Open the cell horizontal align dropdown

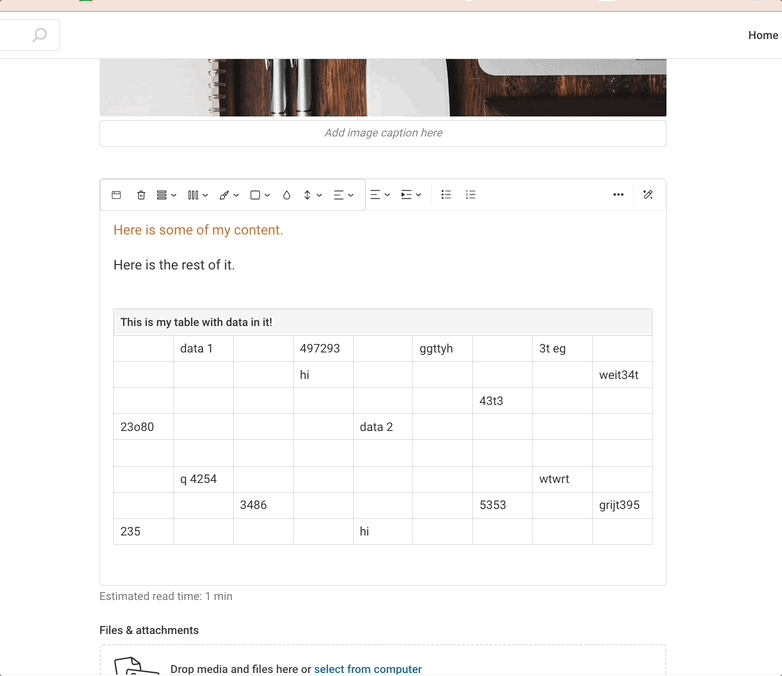pyautogui.click(x=344, y=195)
